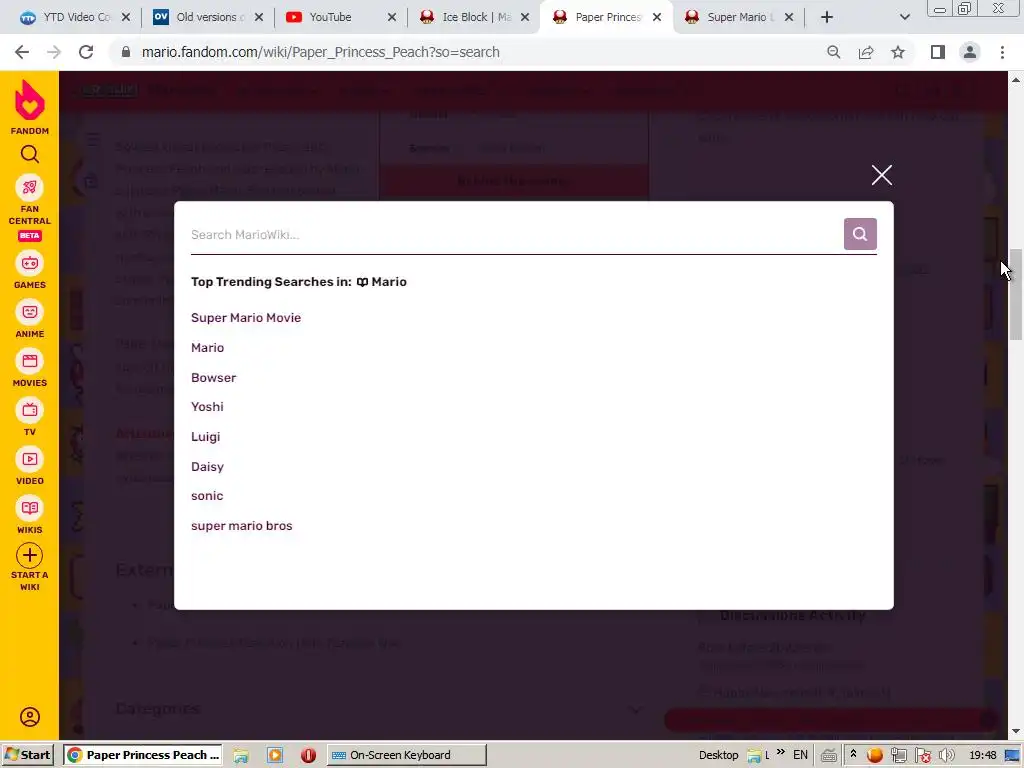This screenshot has width=1024, height=768.
Task: View site information lock icon
Action: tap(126, 52)
